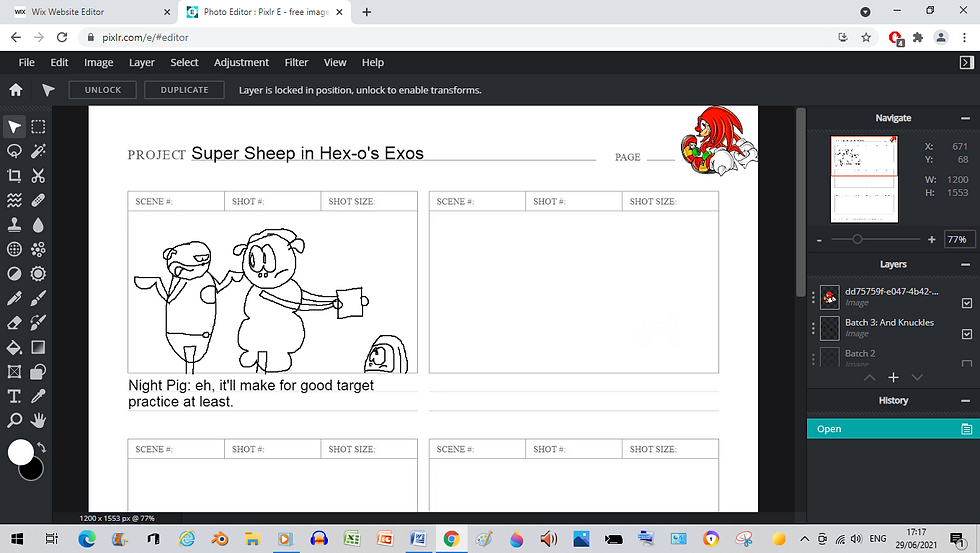Zoom out with the minus button
980x553 pixels.
[x=819, y=240]
